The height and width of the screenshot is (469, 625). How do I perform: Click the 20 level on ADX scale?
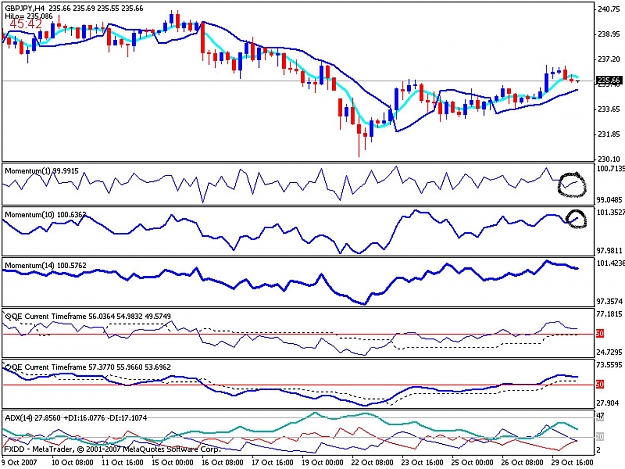pyautogui.click(x=600, y=437)
